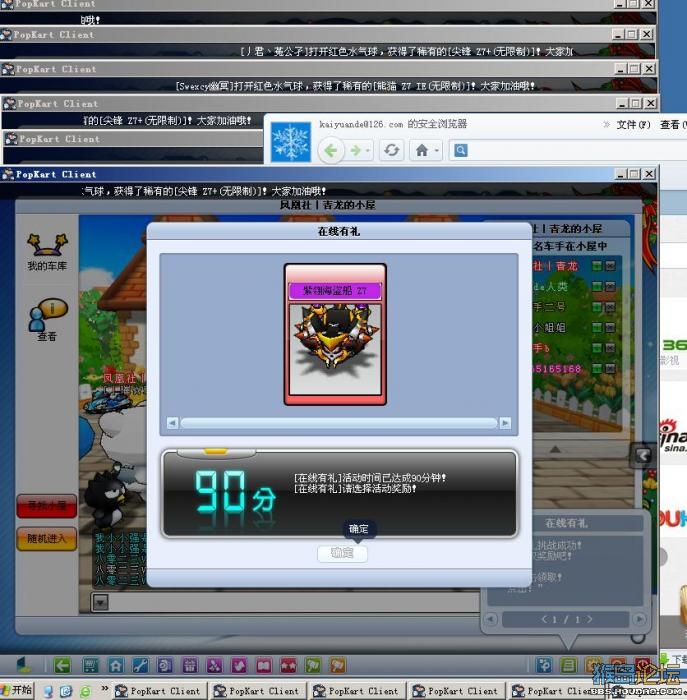
Task: Click gray mail icon beside 吉龙 player row
Action: point(611,266)
